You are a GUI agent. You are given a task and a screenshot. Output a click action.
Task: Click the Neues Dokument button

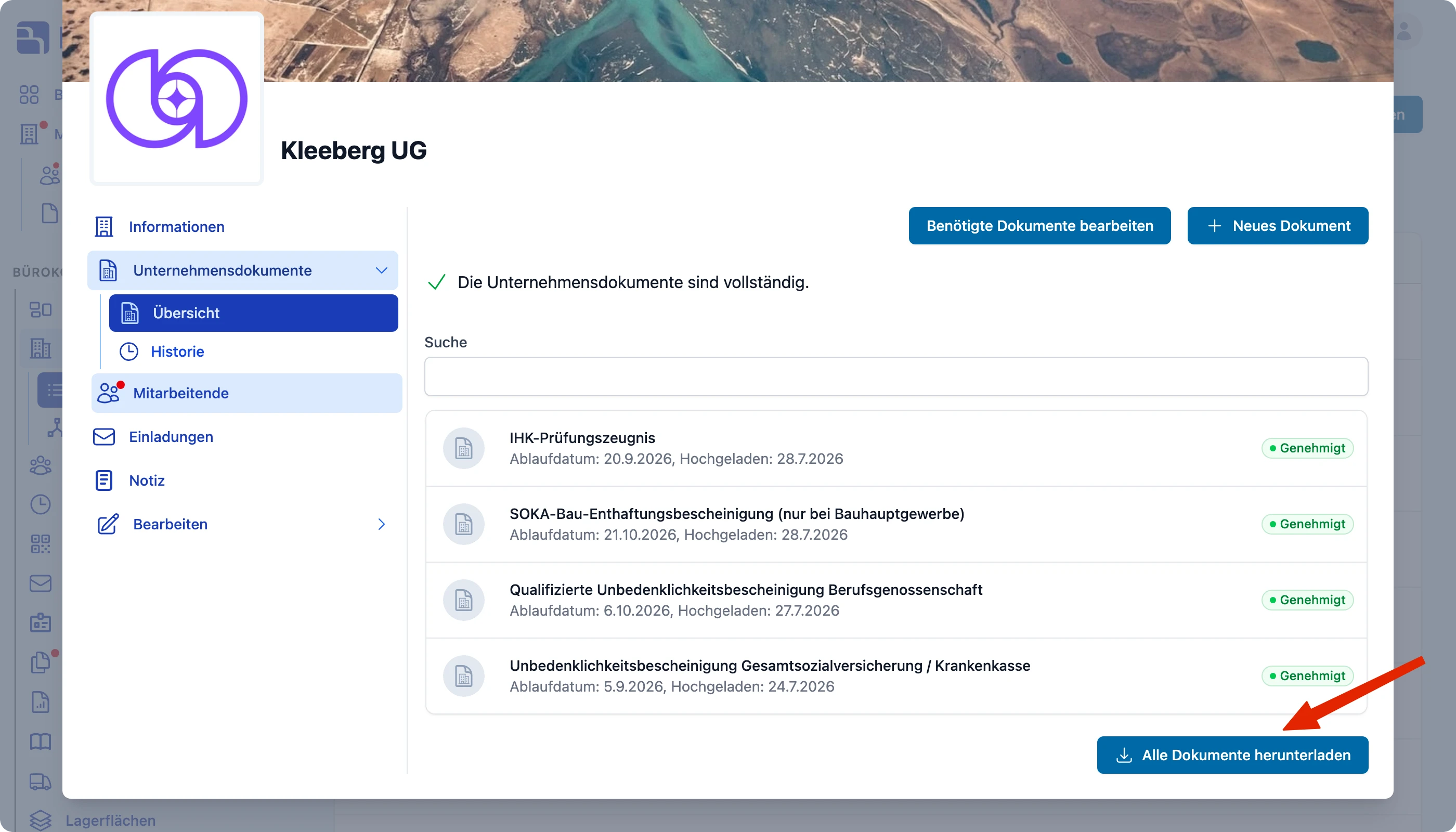pyautogui.click(x=1277, y=226)
